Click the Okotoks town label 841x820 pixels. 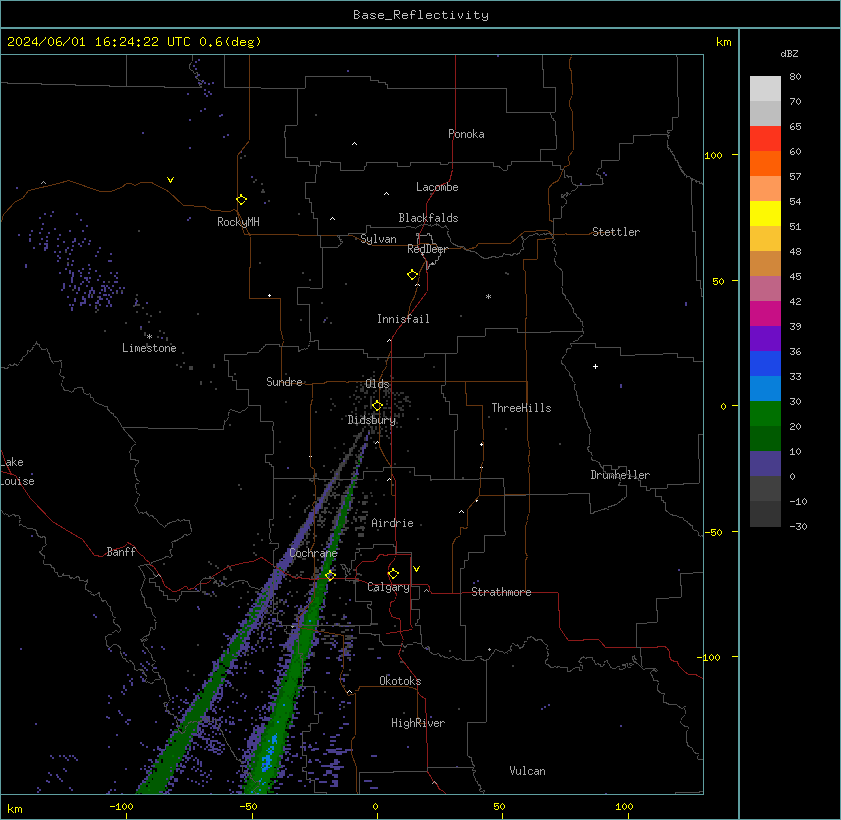[x=400, y=681]
